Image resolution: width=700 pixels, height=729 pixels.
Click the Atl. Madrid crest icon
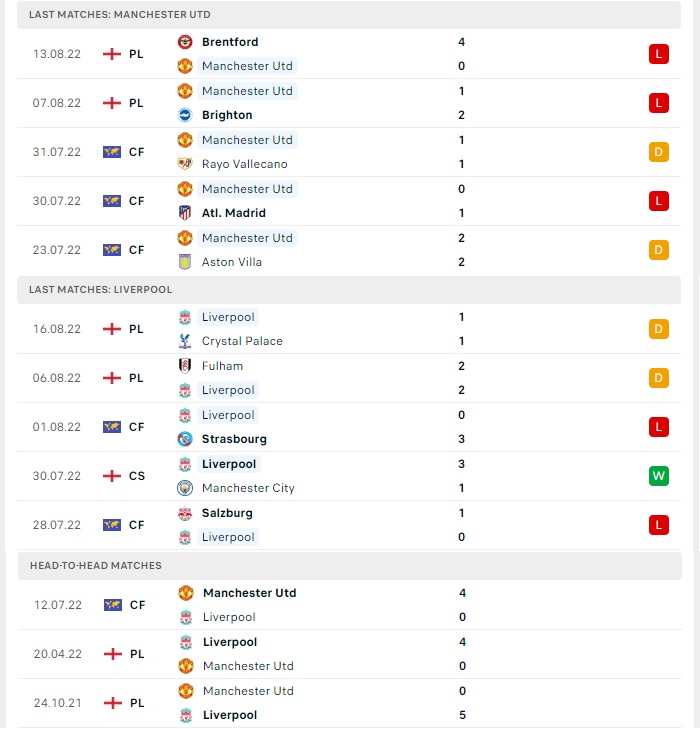(x=185, y=213)
